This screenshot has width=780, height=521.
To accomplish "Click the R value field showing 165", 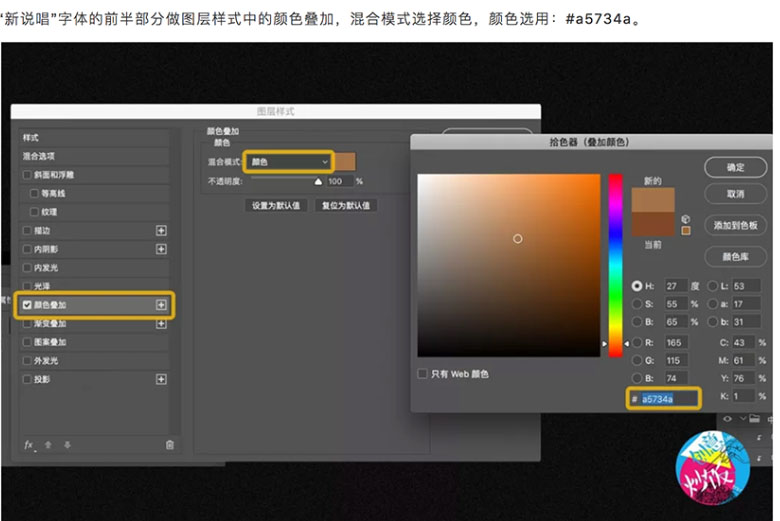I will [676, 342].
